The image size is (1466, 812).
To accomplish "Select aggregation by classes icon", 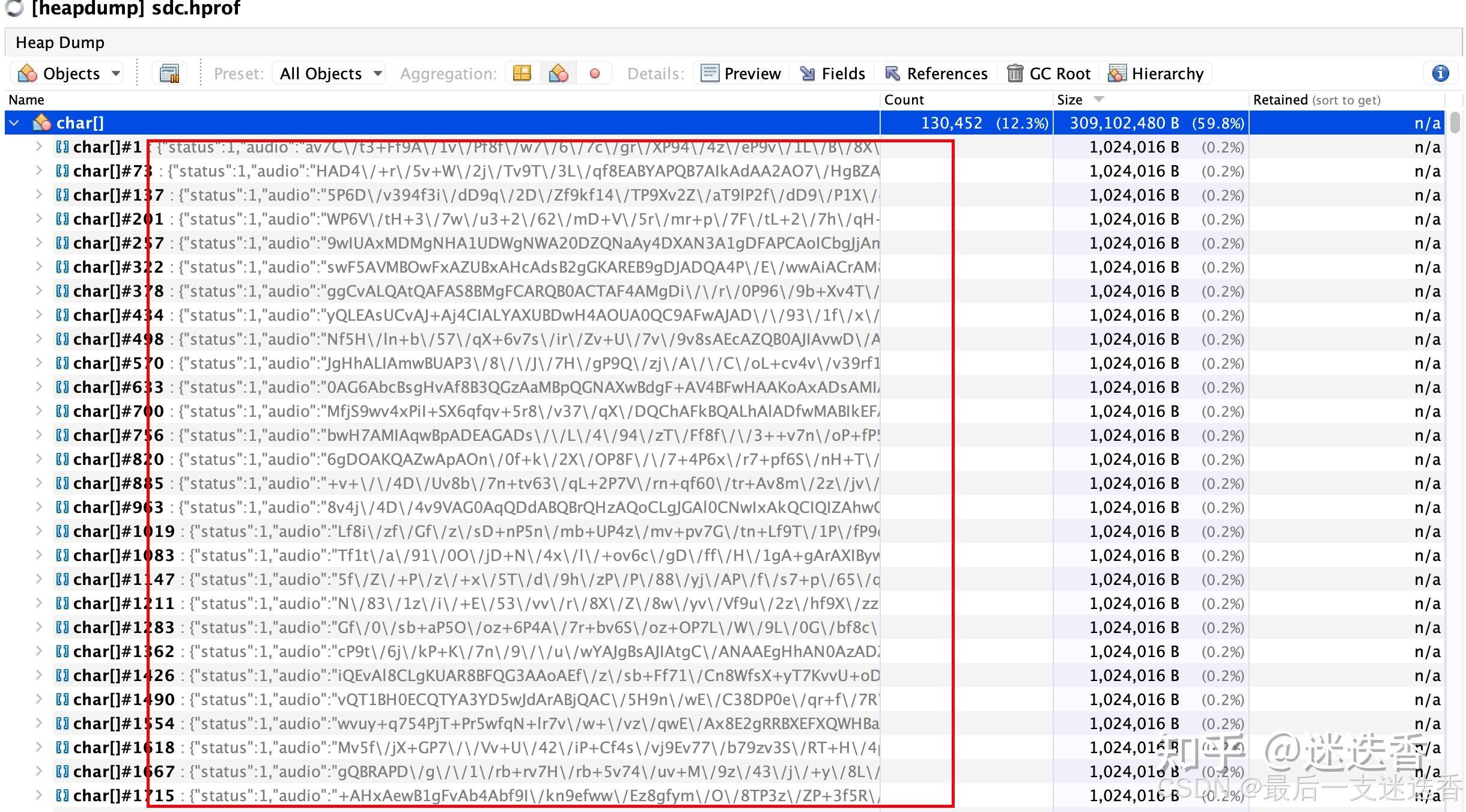I will pos(558,73).
